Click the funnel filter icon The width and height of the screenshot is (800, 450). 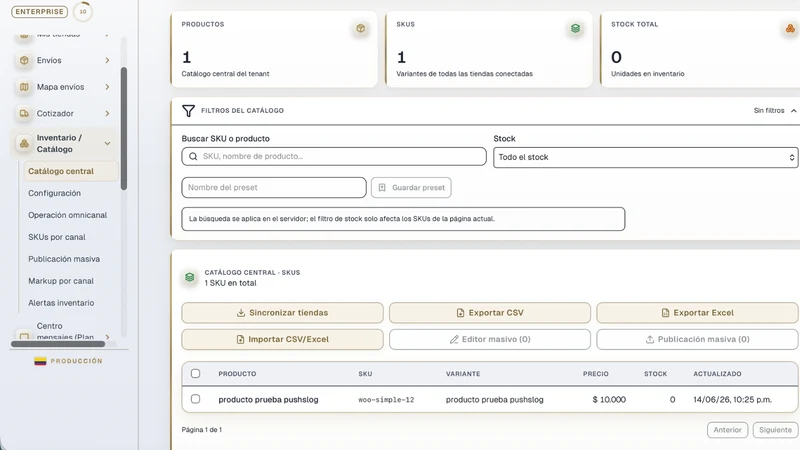pos(188,111)
